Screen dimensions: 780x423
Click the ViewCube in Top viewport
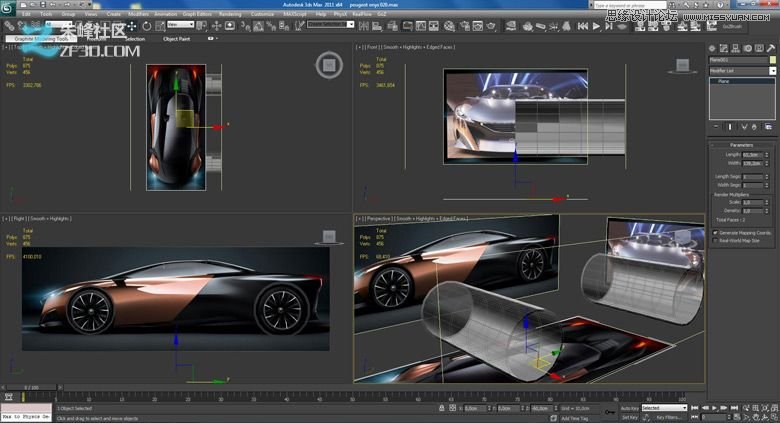point(329,66)
